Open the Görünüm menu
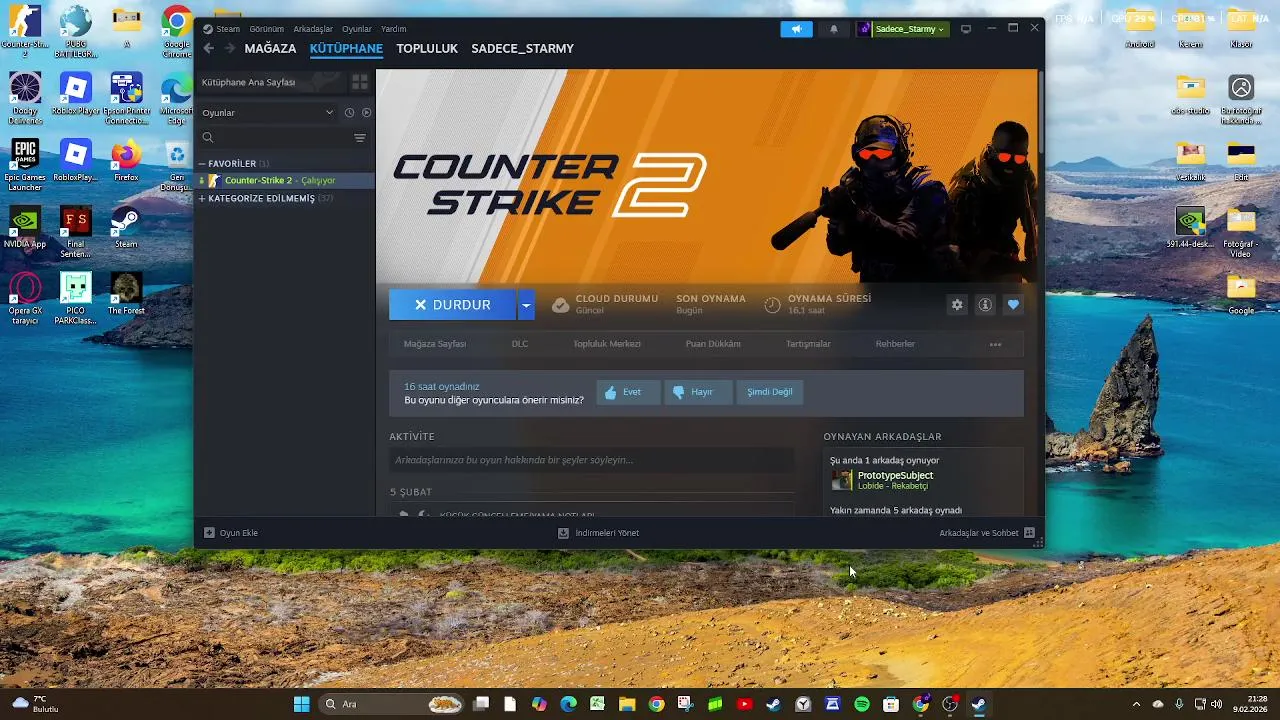The image size is (1280, 720). [266, 29]
